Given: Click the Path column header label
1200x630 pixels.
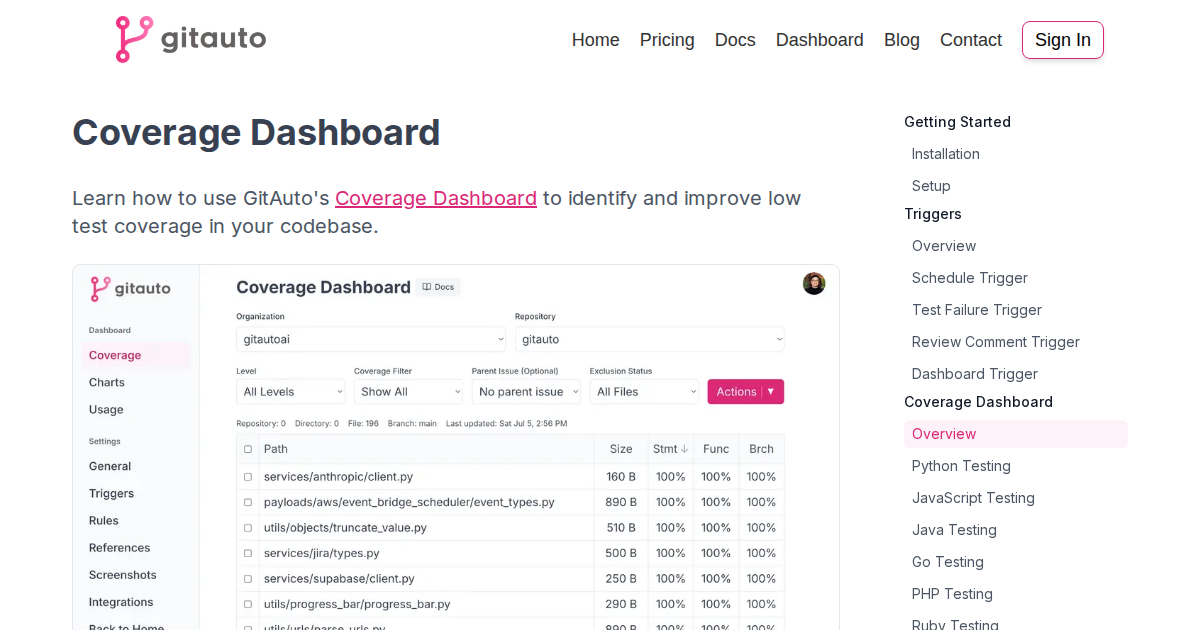Looking at the screenshot, I should 276,449.
